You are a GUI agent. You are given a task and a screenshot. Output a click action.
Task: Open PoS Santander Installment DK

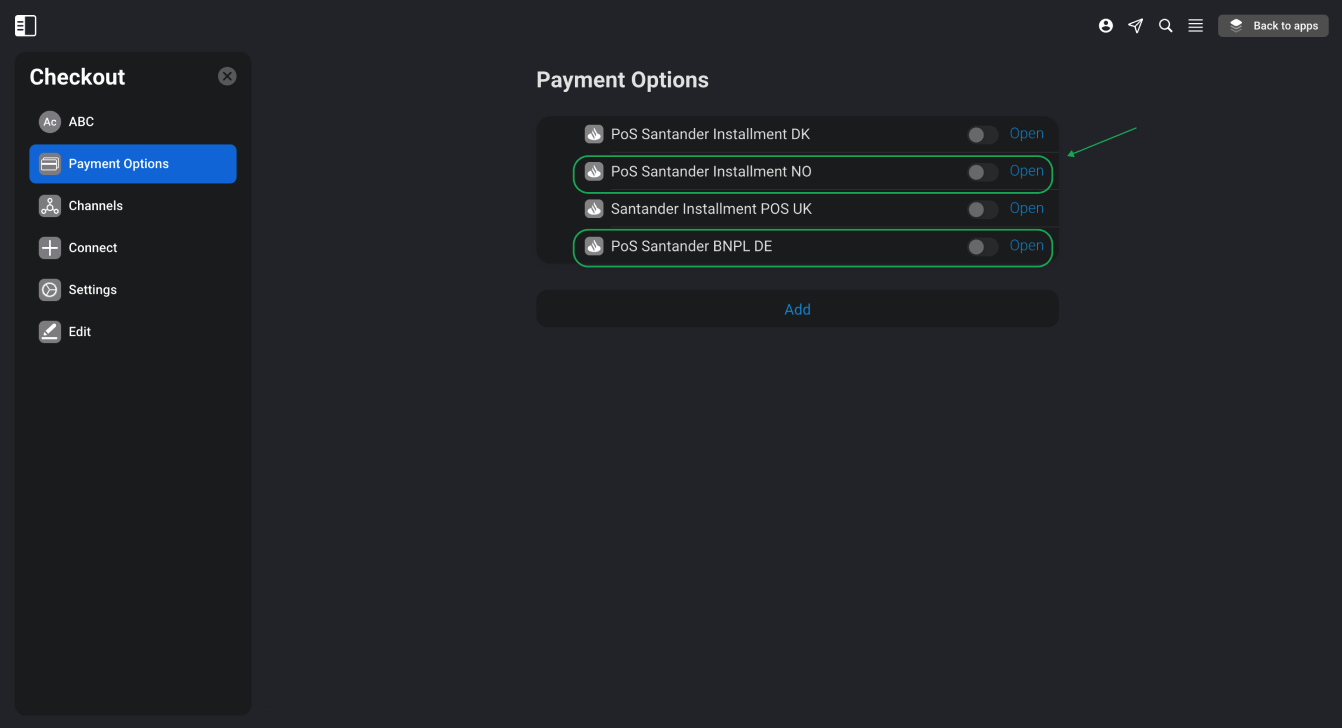1026,134
